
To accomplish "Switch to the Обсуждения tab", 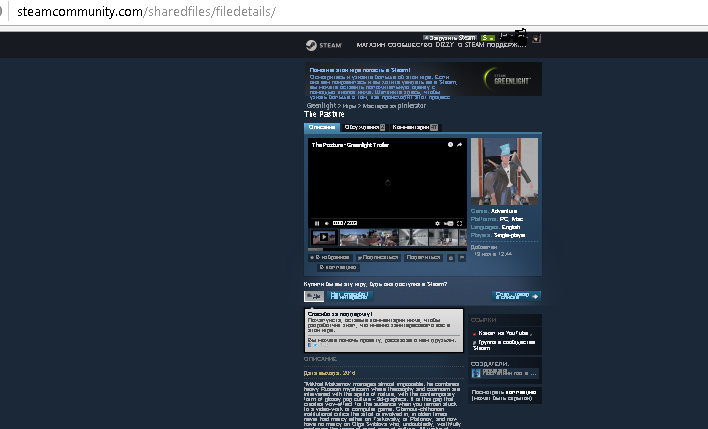I will (x=364, y=127).
